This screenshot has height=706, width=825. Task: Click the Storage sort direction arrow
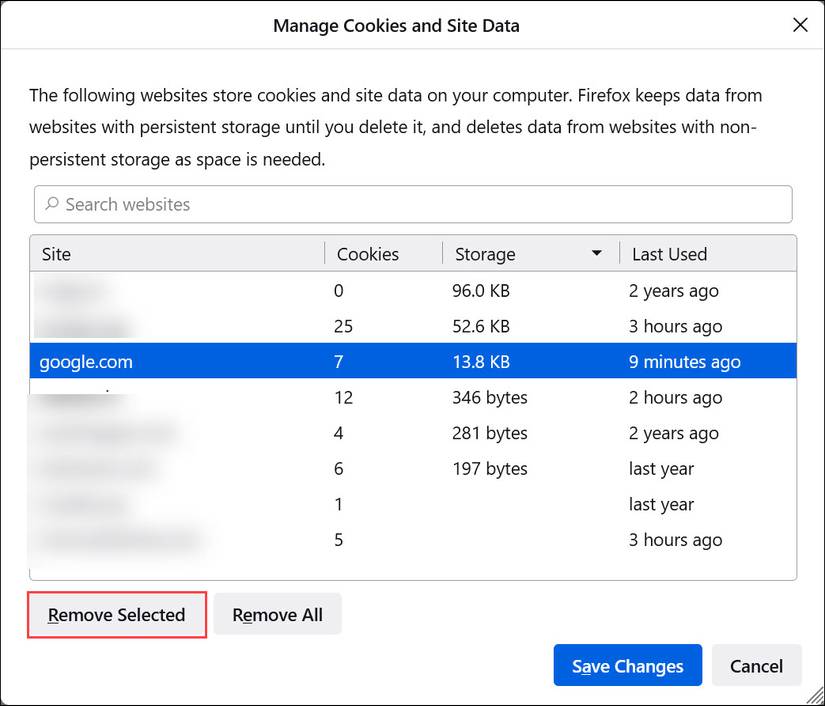click(596, 254)
